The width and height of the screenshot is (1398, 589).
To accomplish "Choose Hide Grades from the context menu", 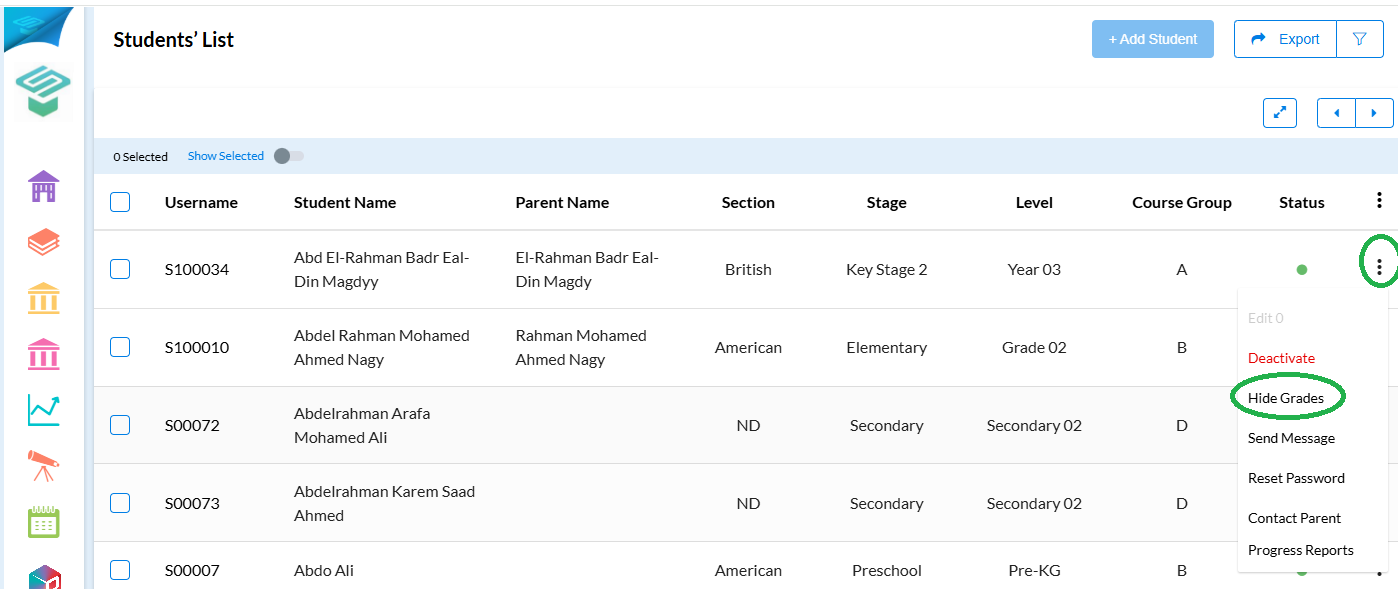I will [1286, 398].
